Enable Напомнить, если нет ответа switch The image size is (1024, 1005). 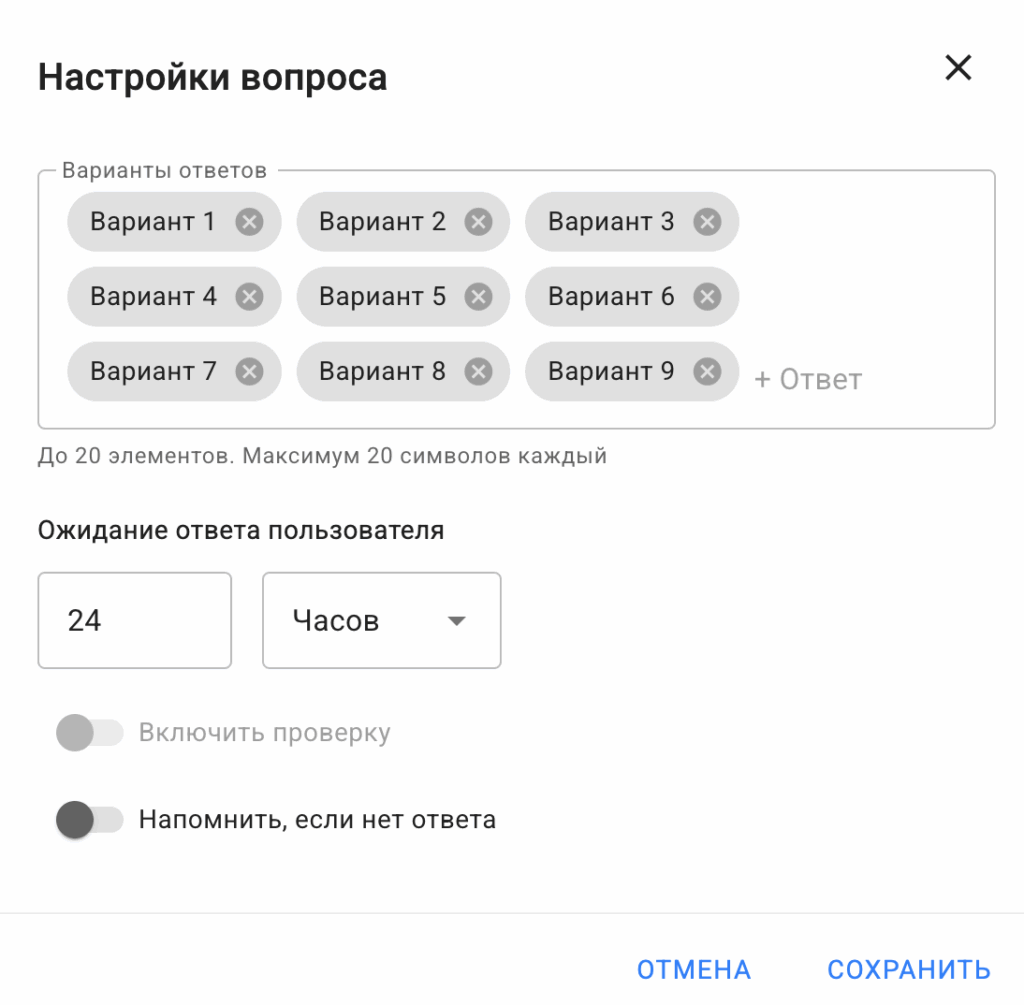point(89,821)
